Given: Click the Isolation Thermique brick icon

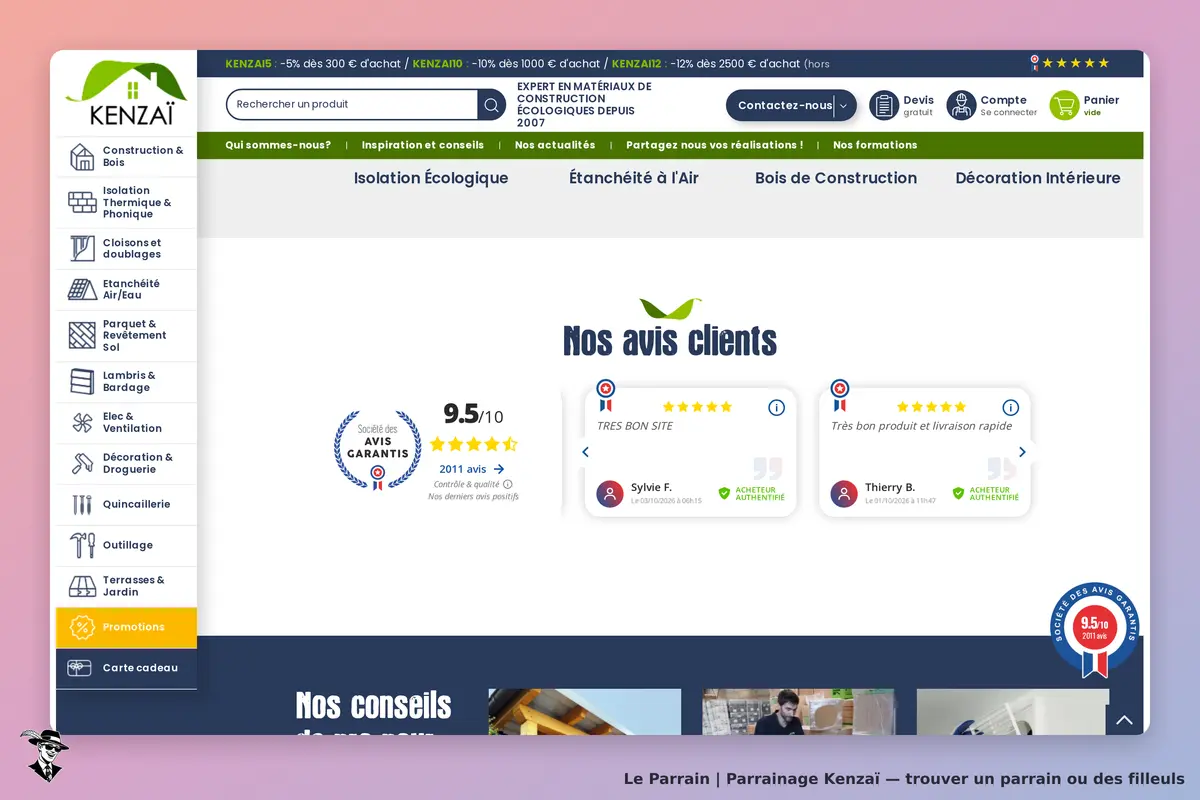Looking at the screenshot, I should click(x=82, y=203).
